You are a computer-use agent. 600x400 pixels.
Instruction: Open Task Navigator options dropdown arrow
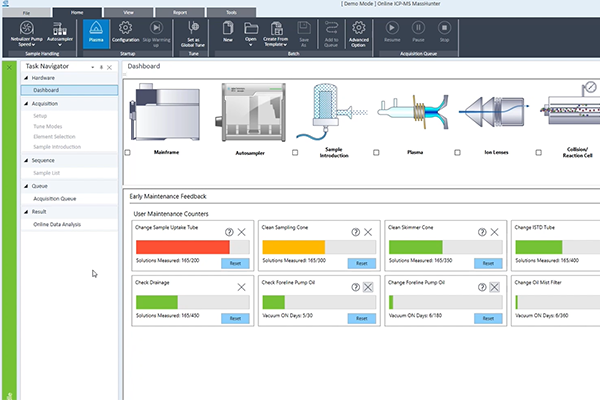tap(93, 67)
